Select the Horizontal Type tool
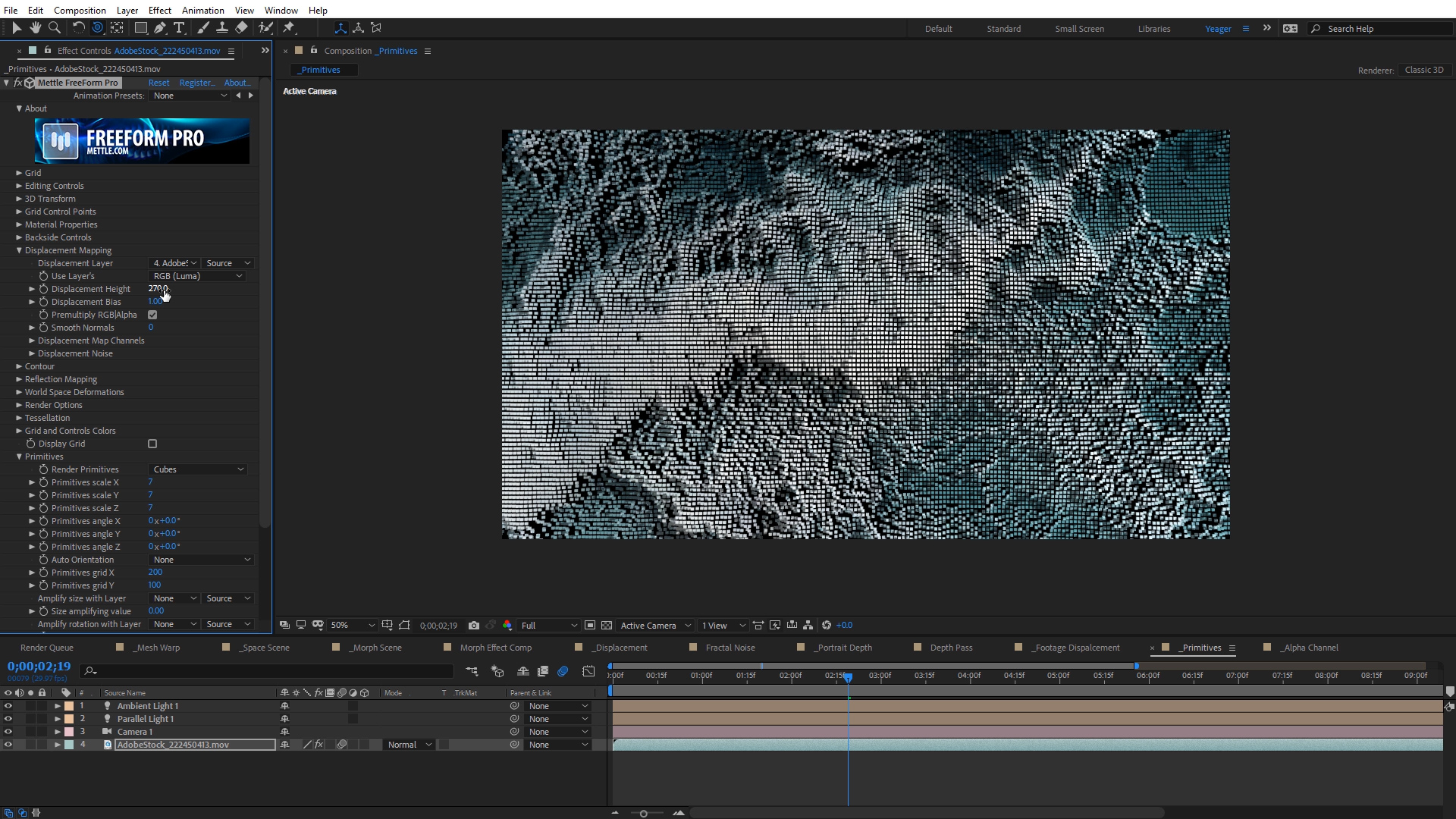 (x=179, y=28)
